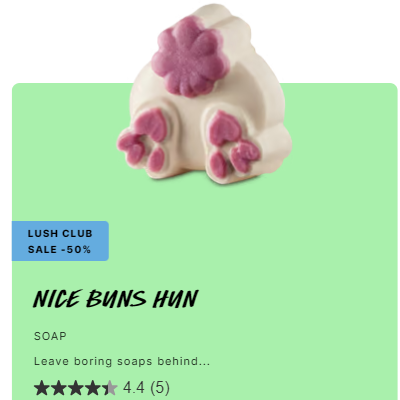Click the SALE -50% discount text
Image resolution: width=400 pixels, height=400 pixels.
(59, 249)
